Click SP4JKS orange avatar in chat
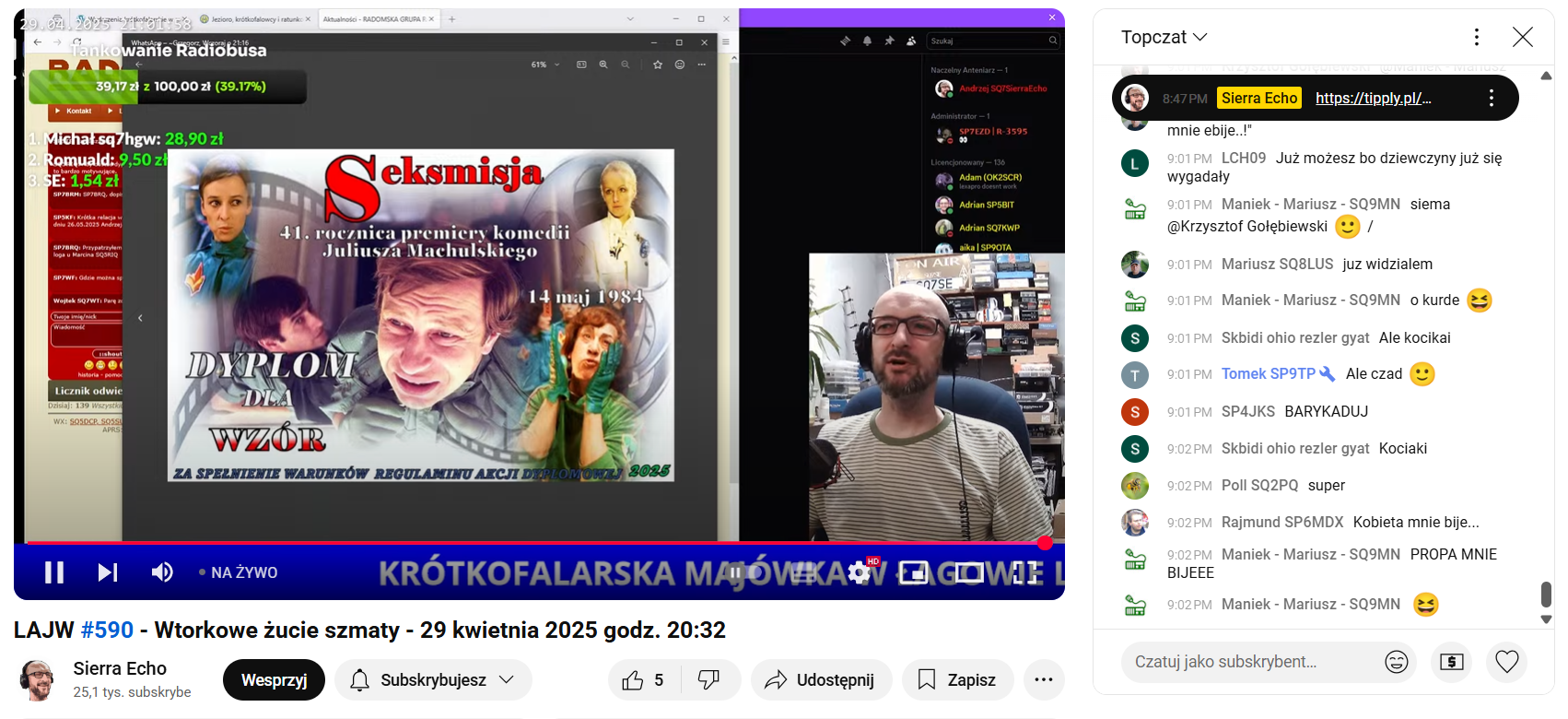 click(1135, 412)
